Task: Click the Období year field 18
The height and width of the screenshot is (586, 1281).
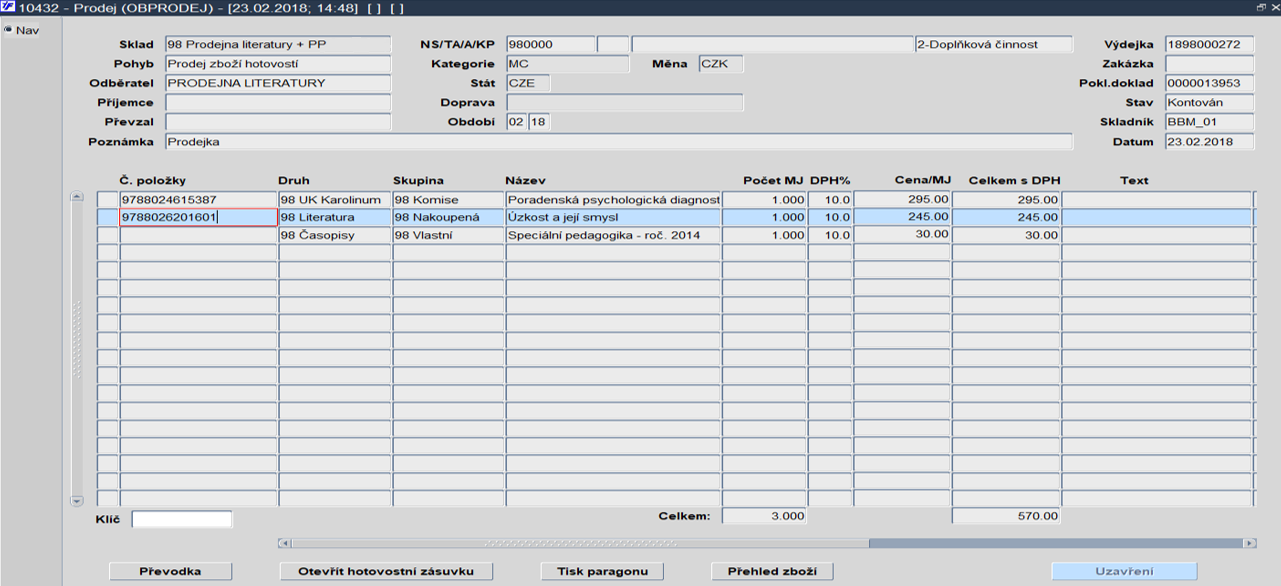Action: (539, 121)
